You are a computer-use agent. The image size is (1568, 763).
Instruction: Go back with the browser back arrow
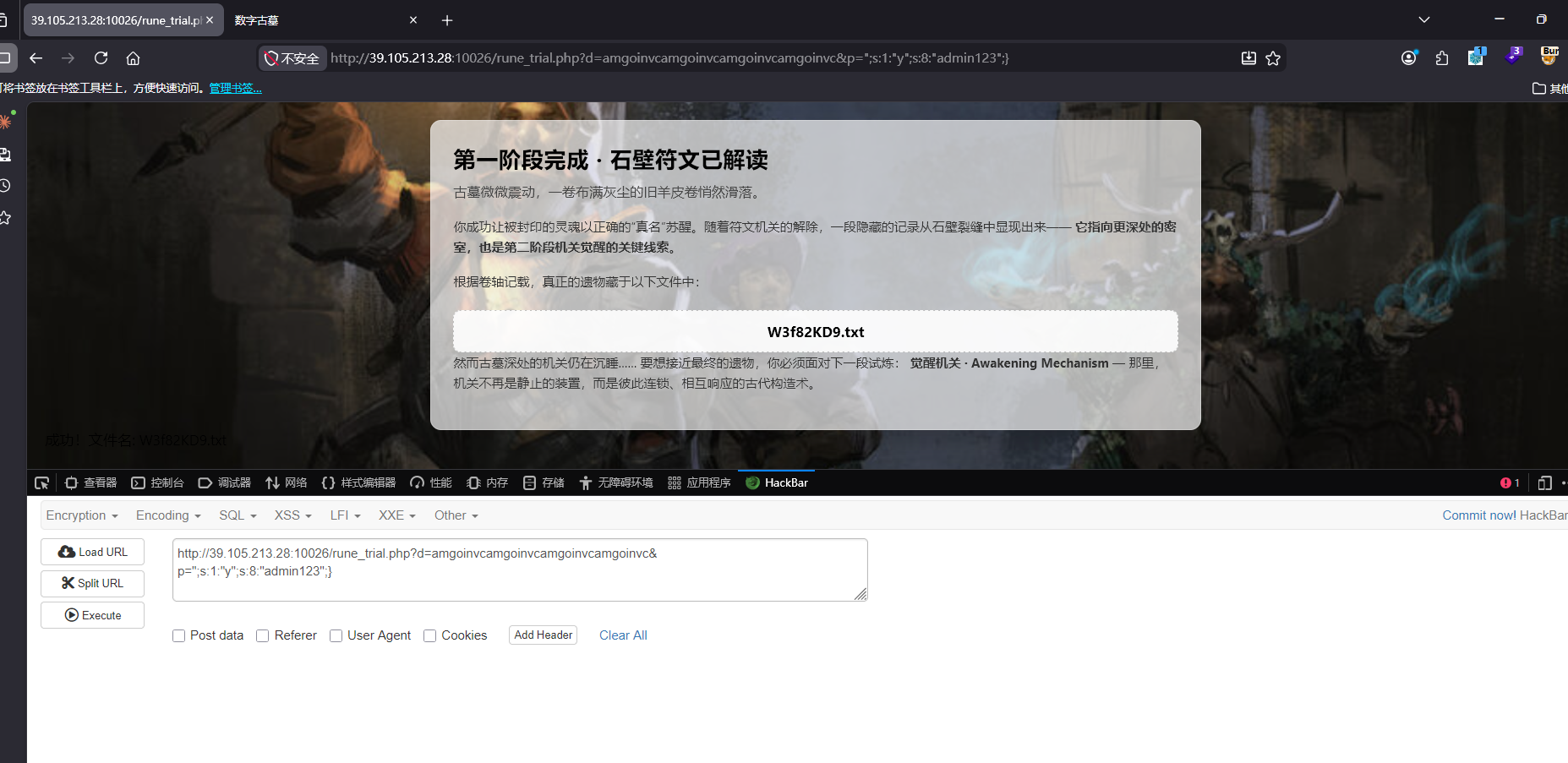click(x=36, y=58)
